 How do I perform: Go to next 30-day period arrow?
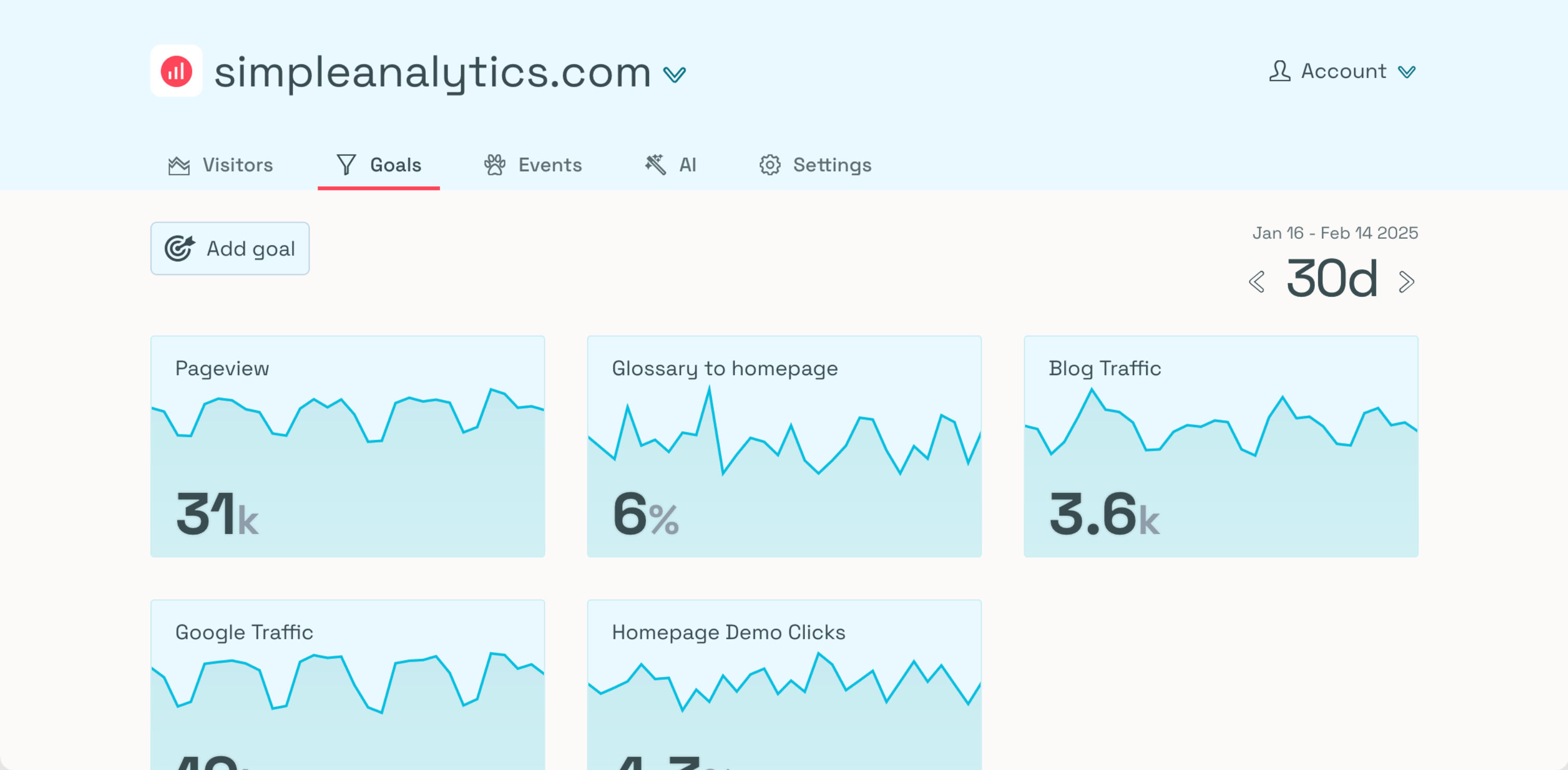click(1406, 281)
